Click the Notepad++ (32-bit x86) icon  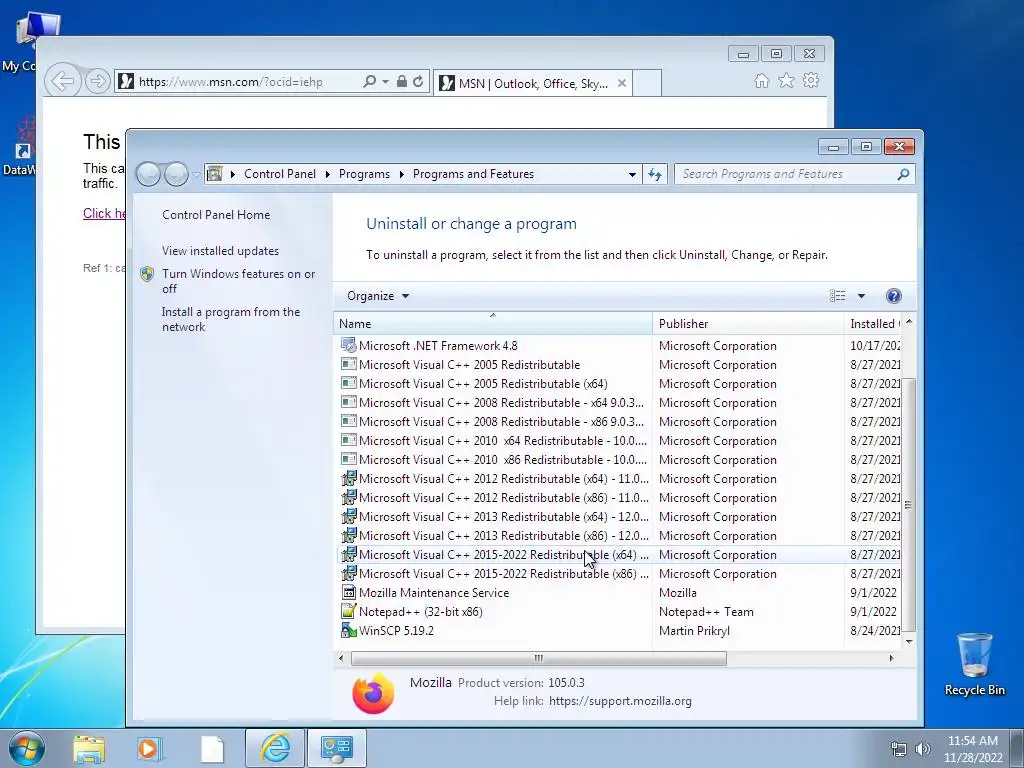pos(349,611)
